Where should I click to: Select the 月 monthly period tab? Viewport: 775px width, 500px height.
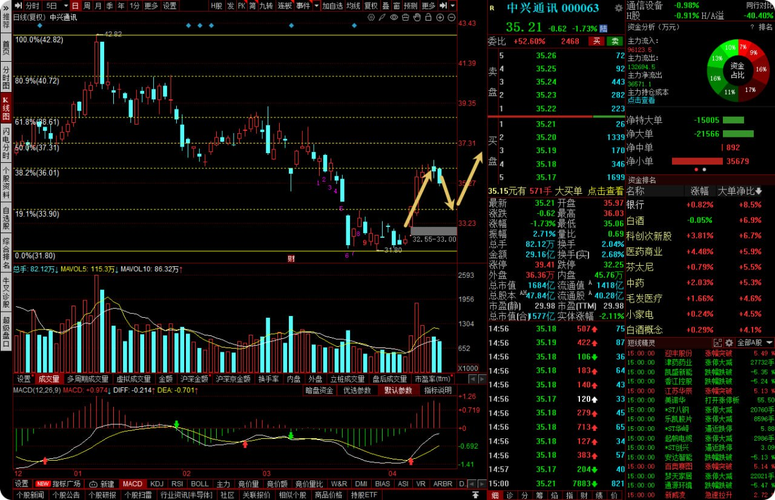[x=98, y=6]
